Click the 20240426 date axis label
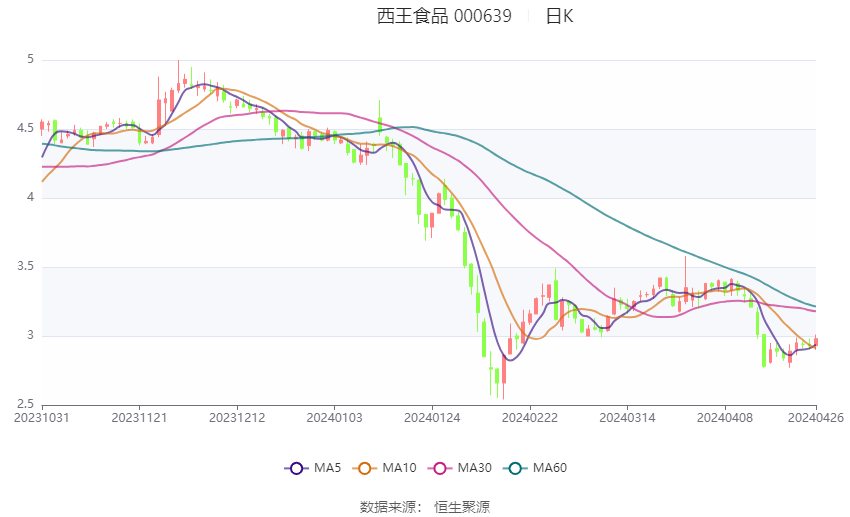The height and width of the screenshot is (517, 850). [x=816, y=418]
